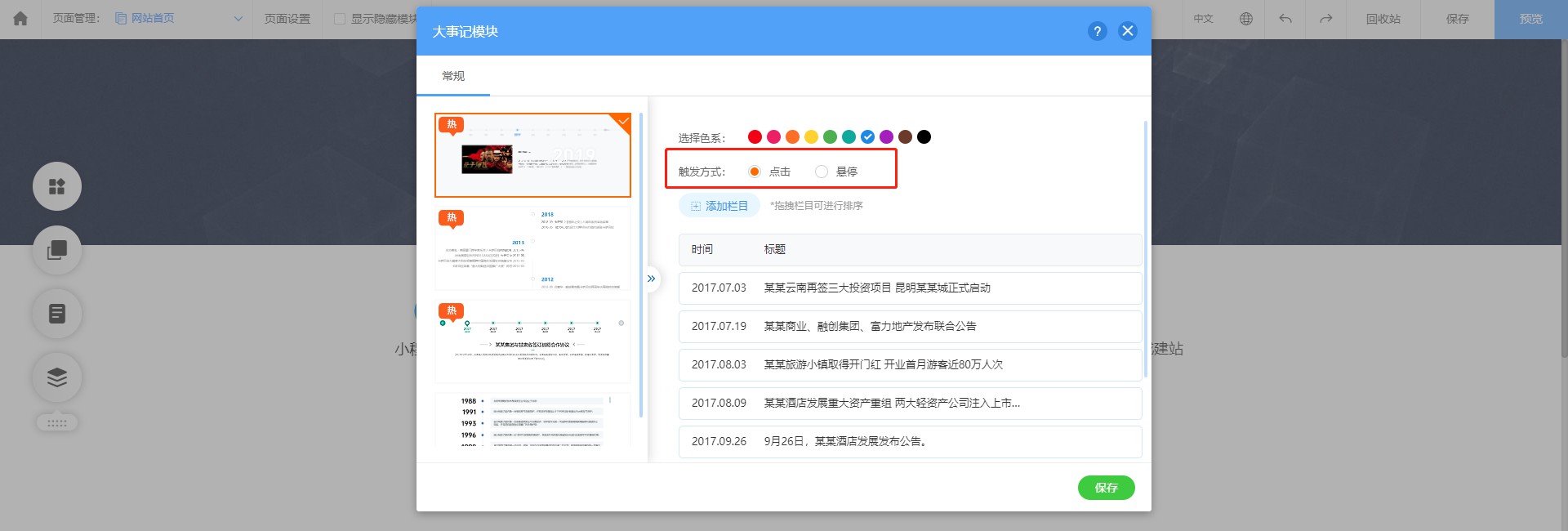1568x531 pixels.
Task: Expand the sidebar dotted handle
Action: 57,422
